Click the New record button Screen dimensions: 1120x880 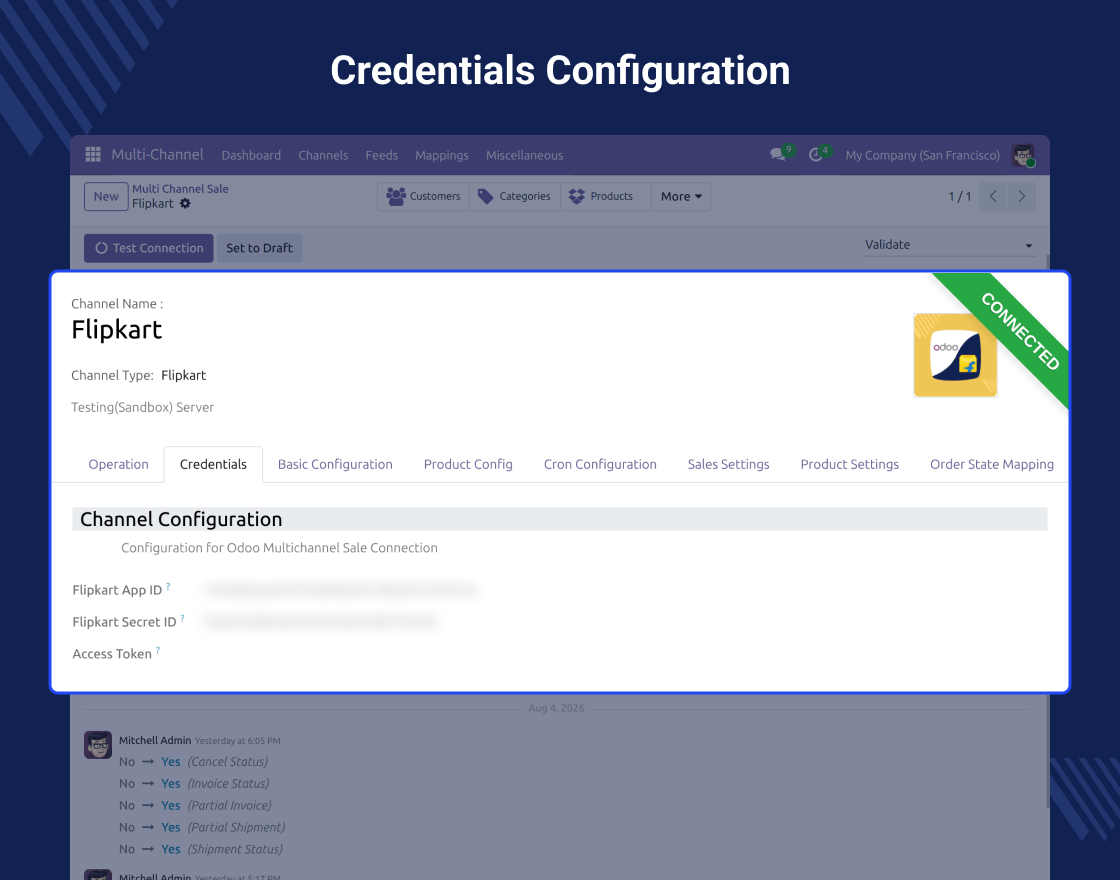[106, 196]
